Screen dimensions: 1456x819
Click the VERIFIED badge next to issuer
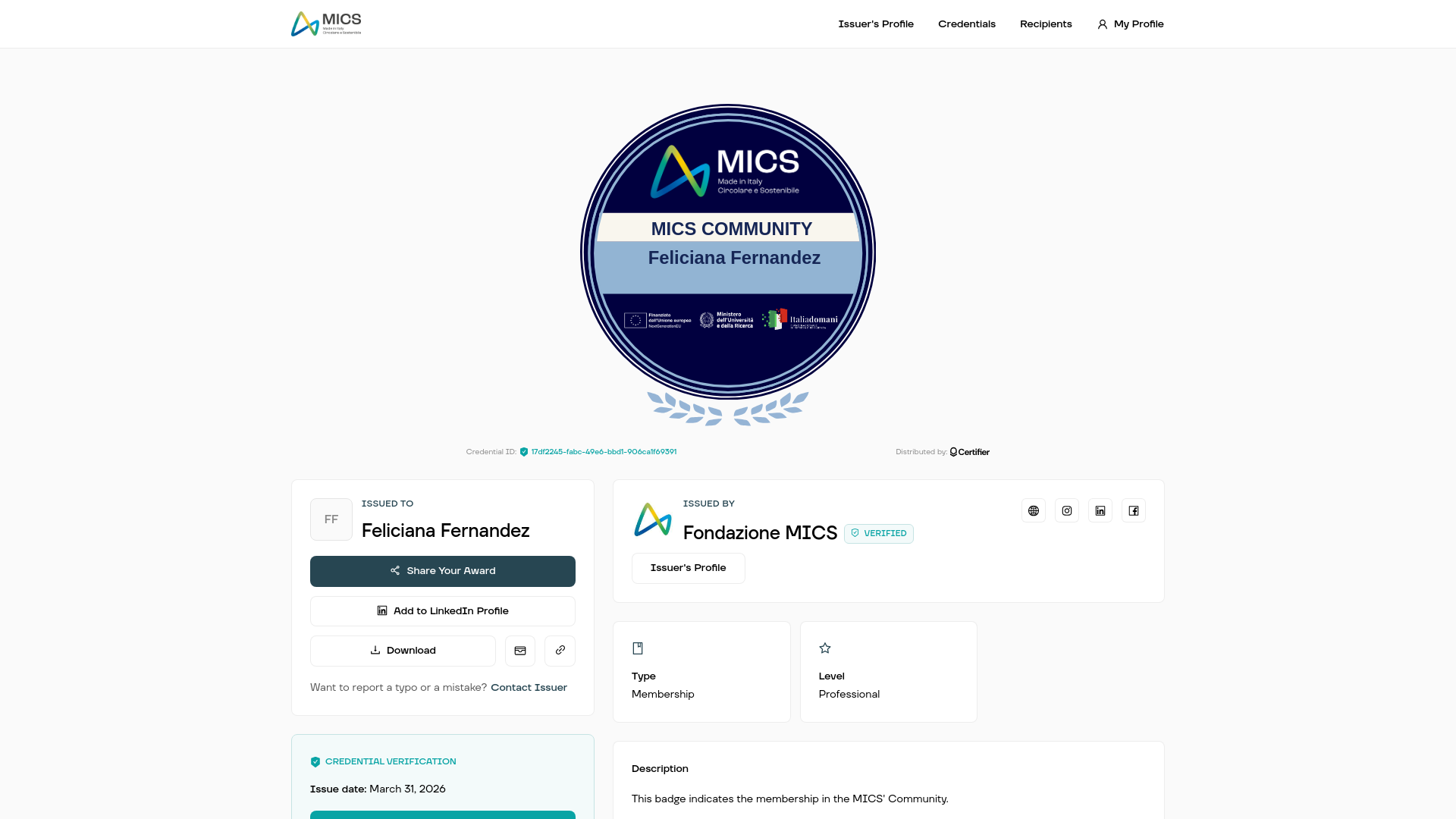tap(879, 534)
